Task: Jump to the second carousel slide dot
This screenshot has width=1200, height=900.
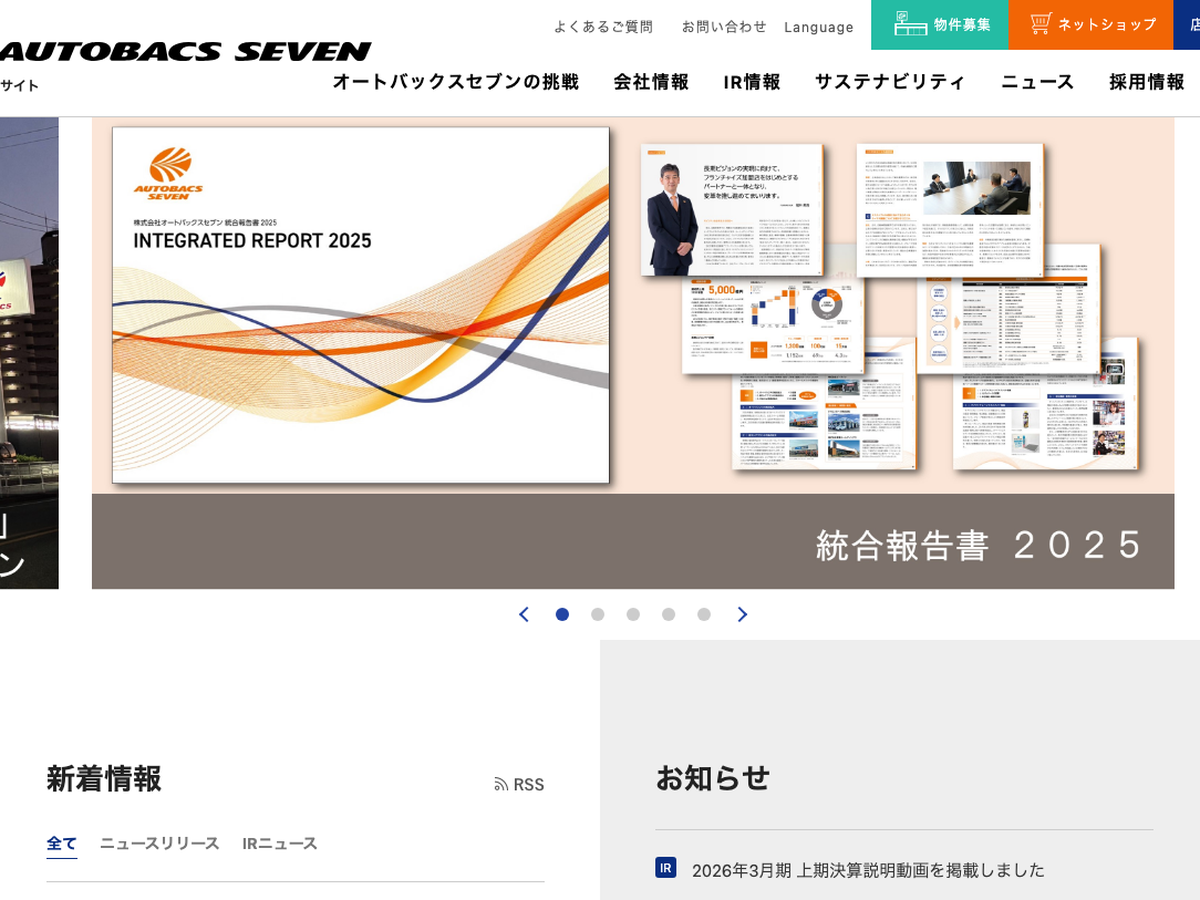Action: tap(598, 614)
